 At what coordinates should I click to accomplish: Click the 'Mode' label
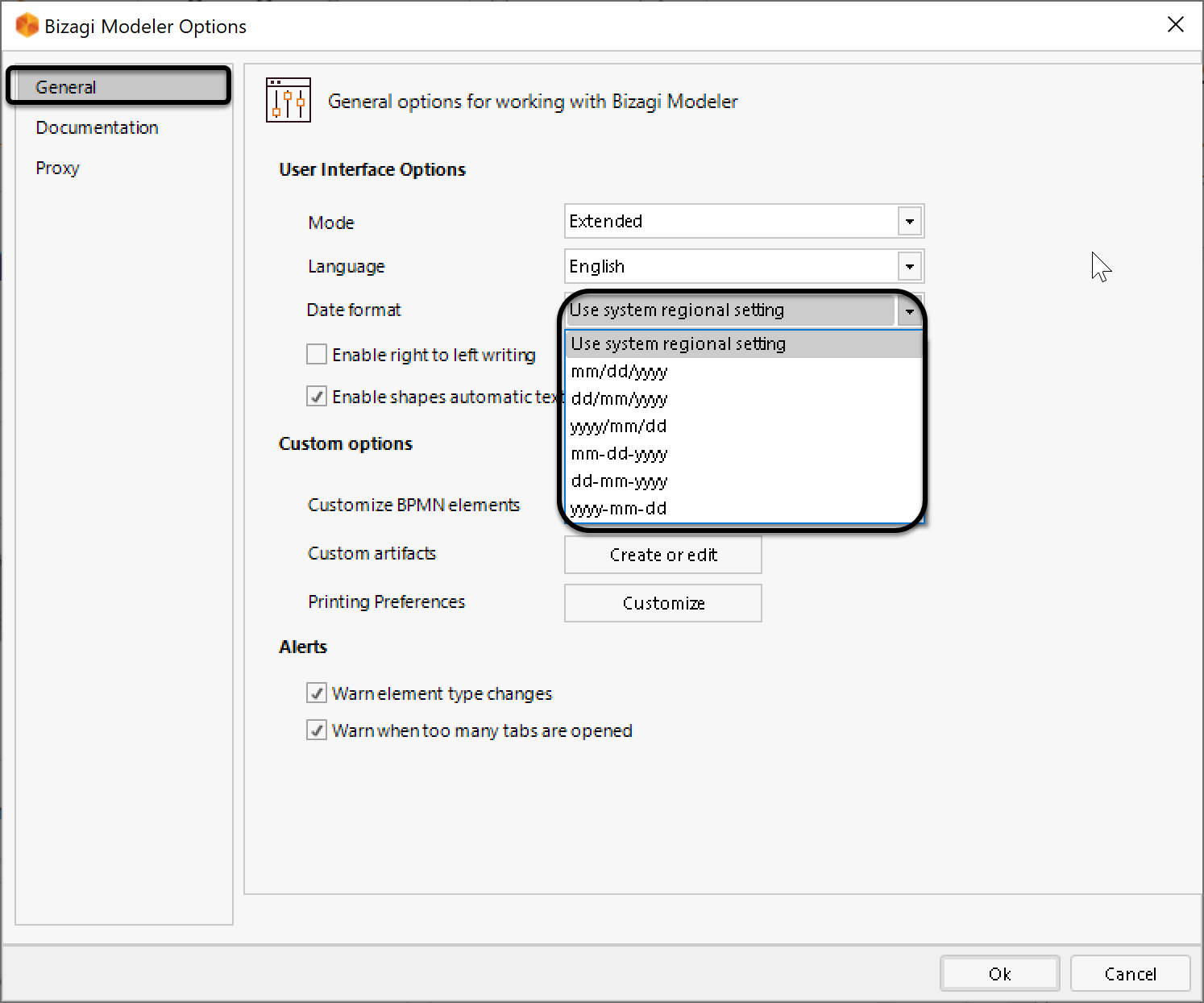[331, 223]
